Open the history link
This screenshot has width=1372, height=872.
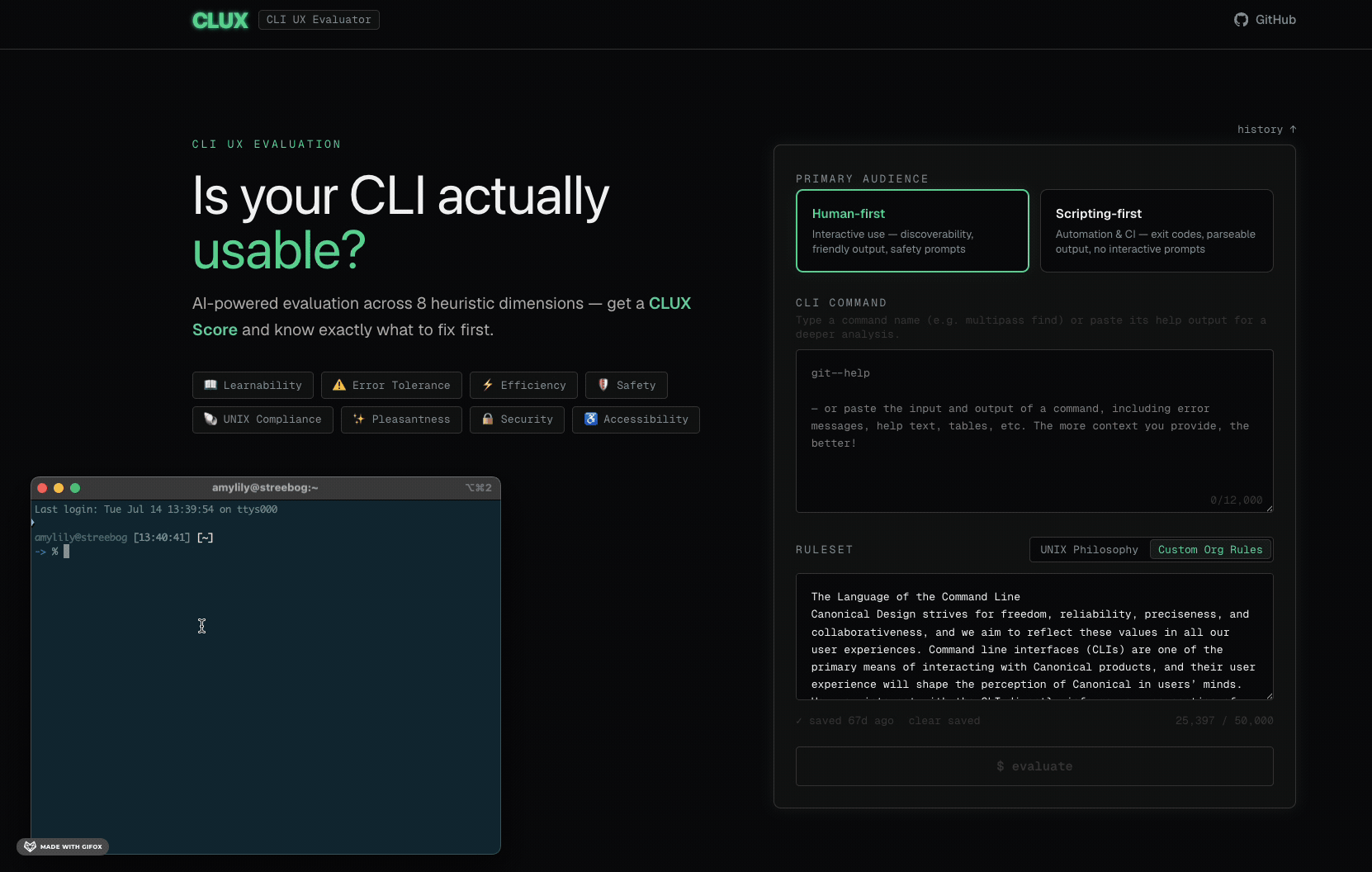point(1266,130)
